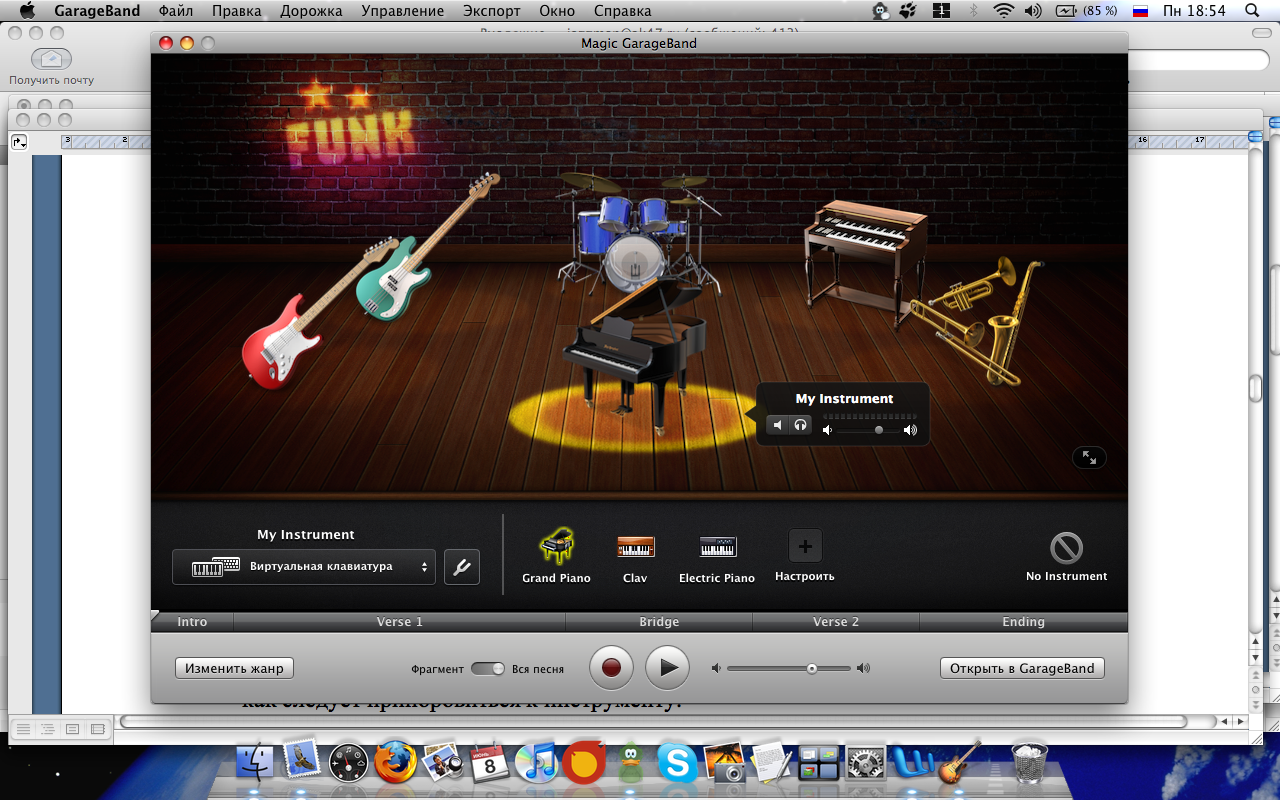
Task: Open the Trash in the Dock
Action: [1030, 762]
